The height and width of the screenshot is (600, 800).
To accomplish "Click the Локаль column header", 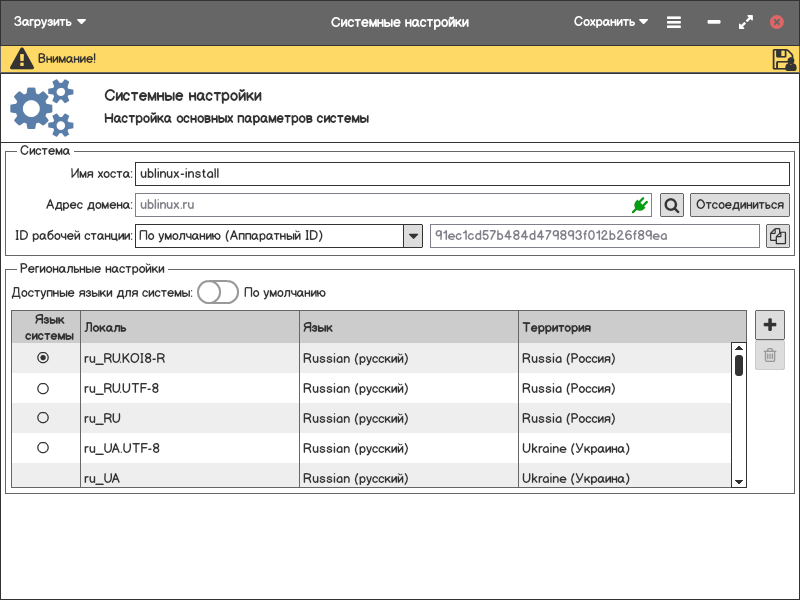I will pos(190,327).
